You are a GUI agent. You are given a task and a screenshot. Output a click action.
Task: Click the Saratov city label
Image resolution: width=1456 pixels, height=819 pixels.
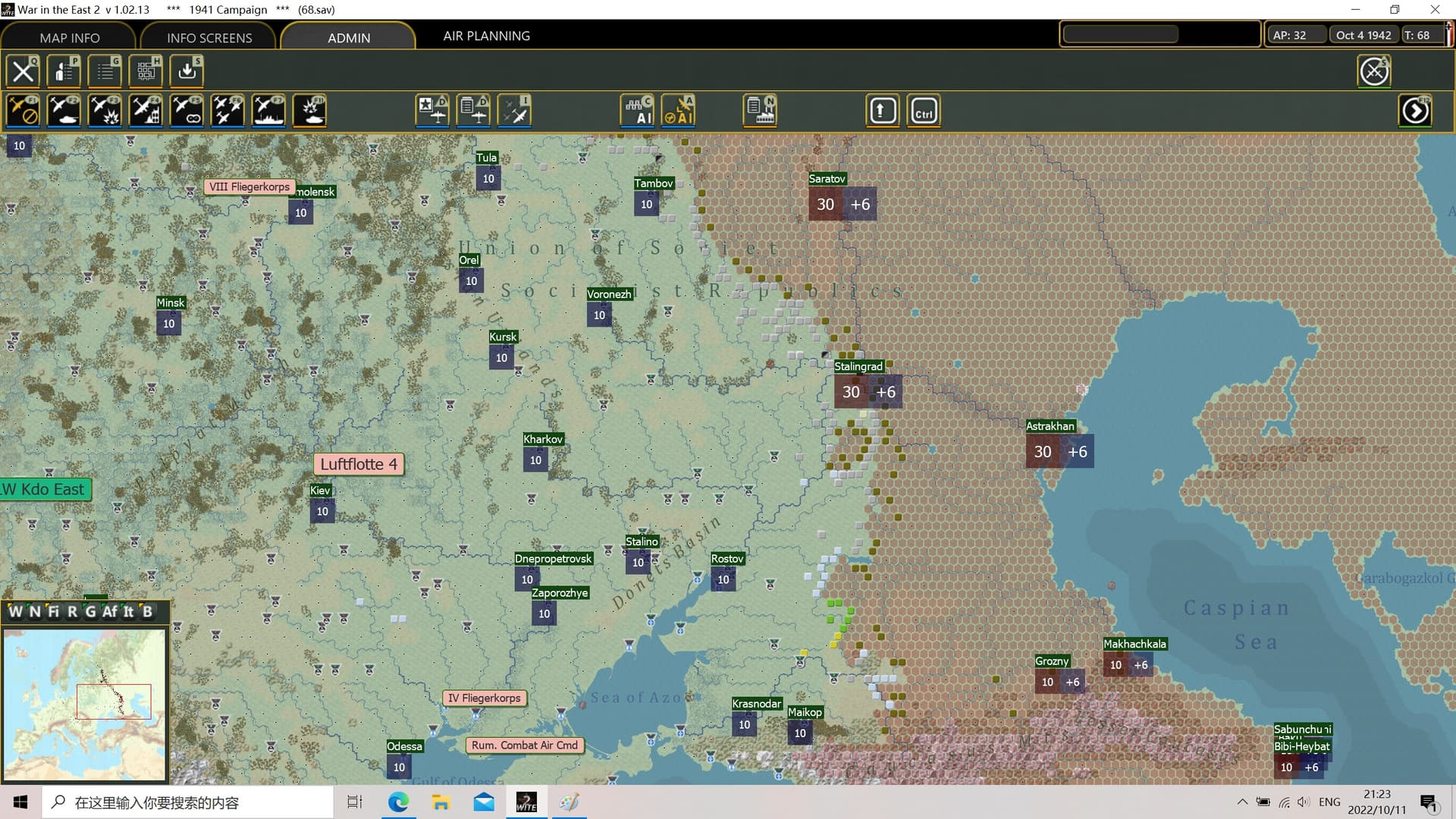tap(827, 179)
